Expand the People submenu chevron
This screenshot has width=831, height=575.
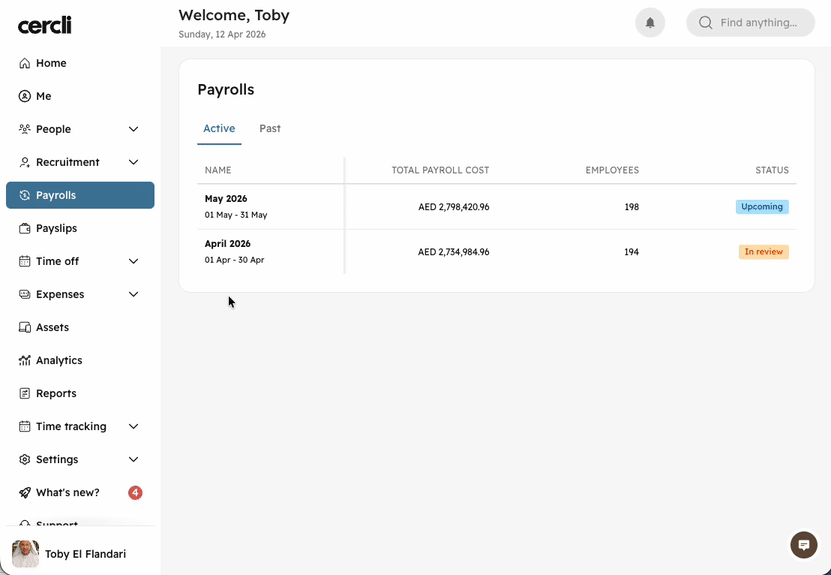click(x=134, y=129)
